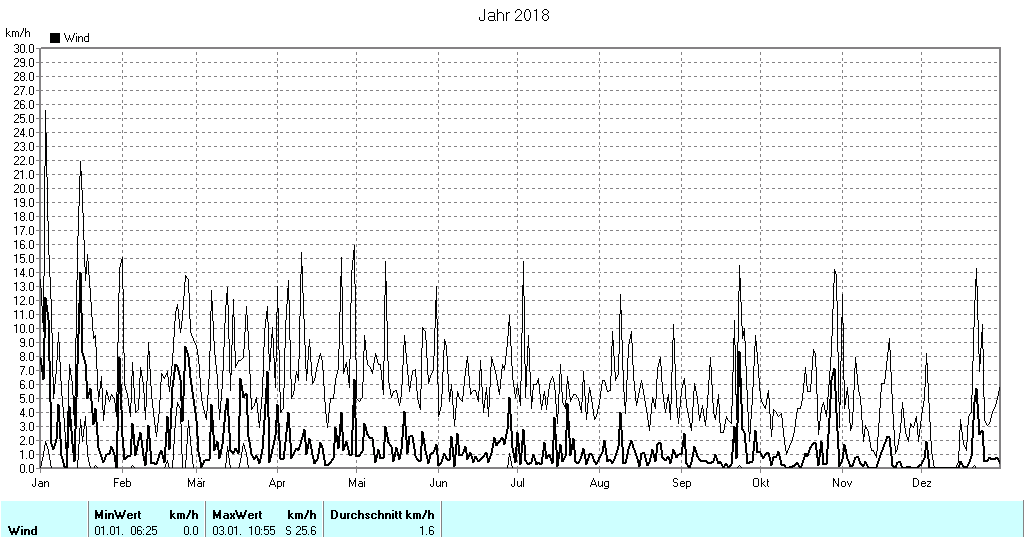Click the Durchschnitt km/h column header
Viewport: 1024px width, 537px height.
tap(384, 514)
